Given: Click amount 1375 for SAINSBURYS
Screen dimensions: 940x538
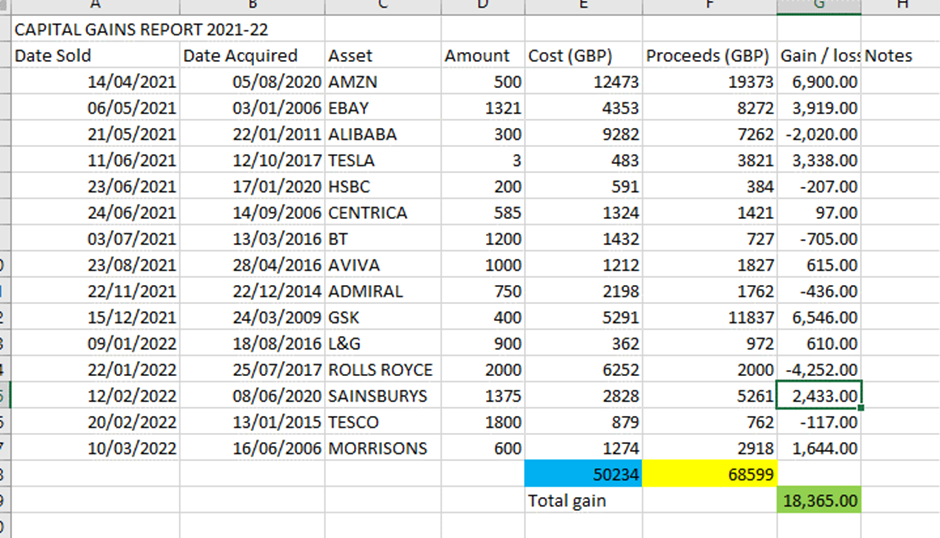Looking at the screenshot, I should click(483, 396).
